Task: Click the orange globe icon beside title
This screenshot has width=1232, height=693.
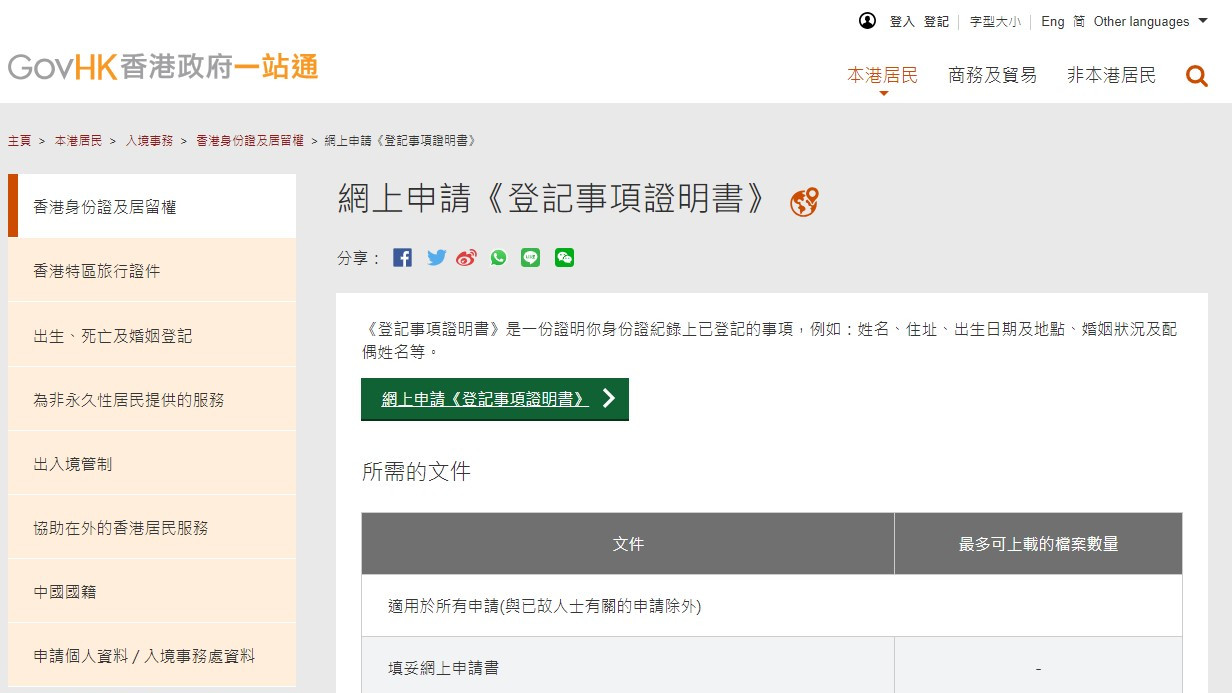Action: (804, 202)
